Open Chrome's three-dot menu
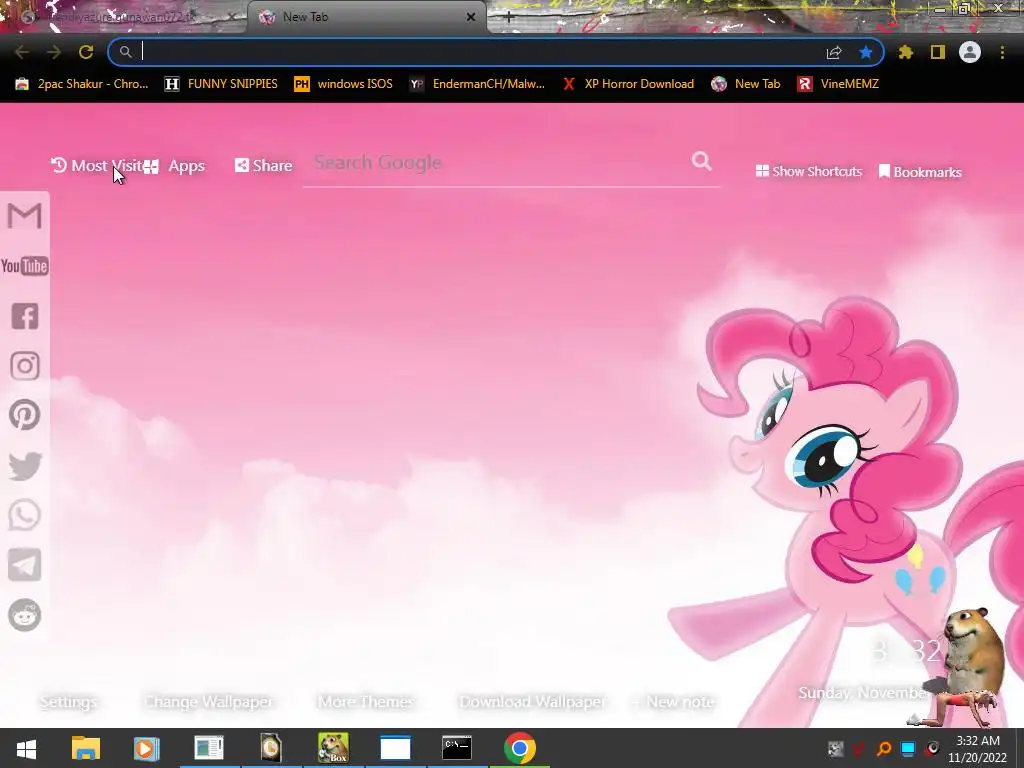This screenshot has height=768, width=1024. (x=1002, y=52)
